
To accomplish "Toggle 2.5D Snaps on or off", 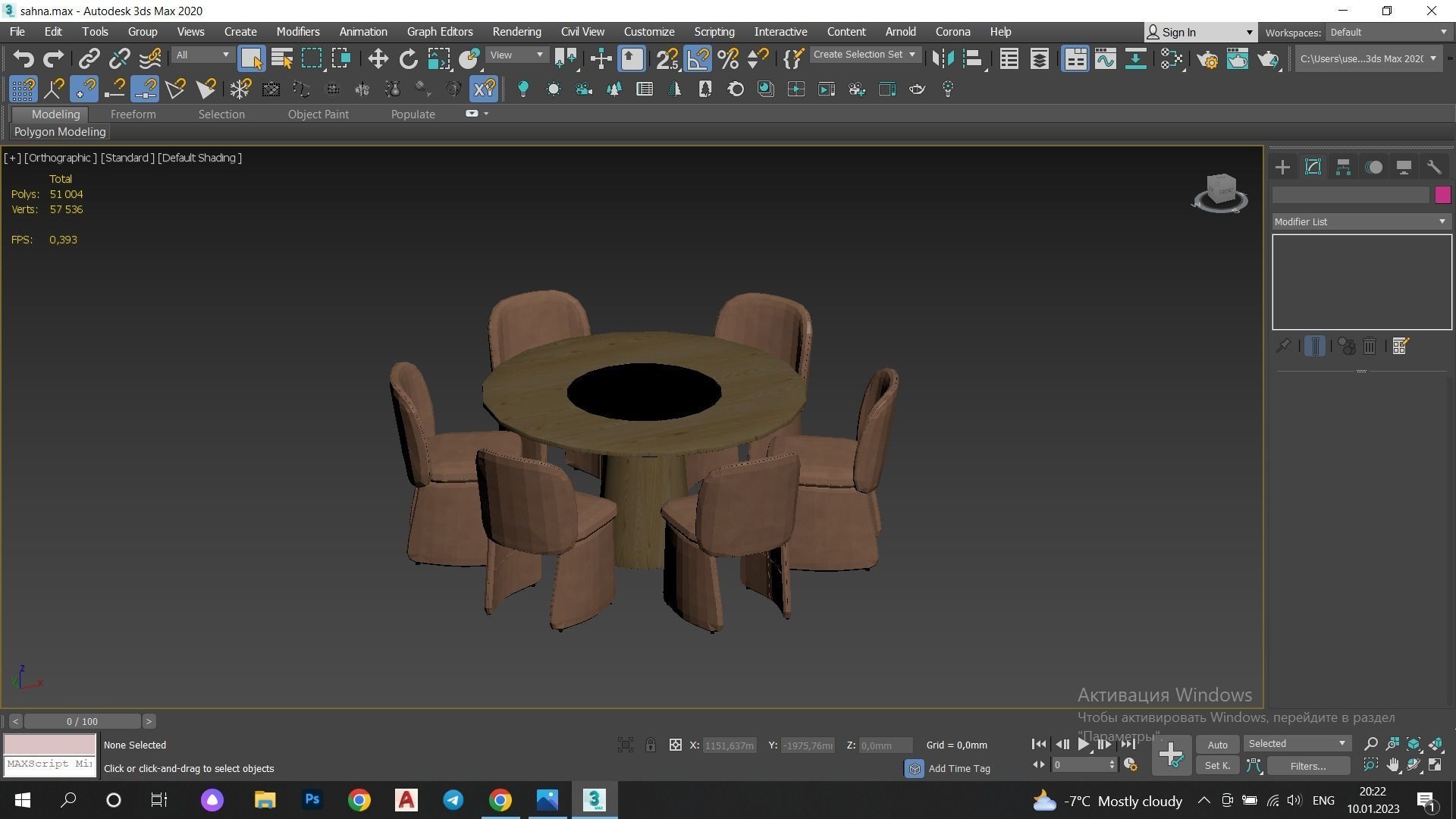I will click(x=667, y=58).
